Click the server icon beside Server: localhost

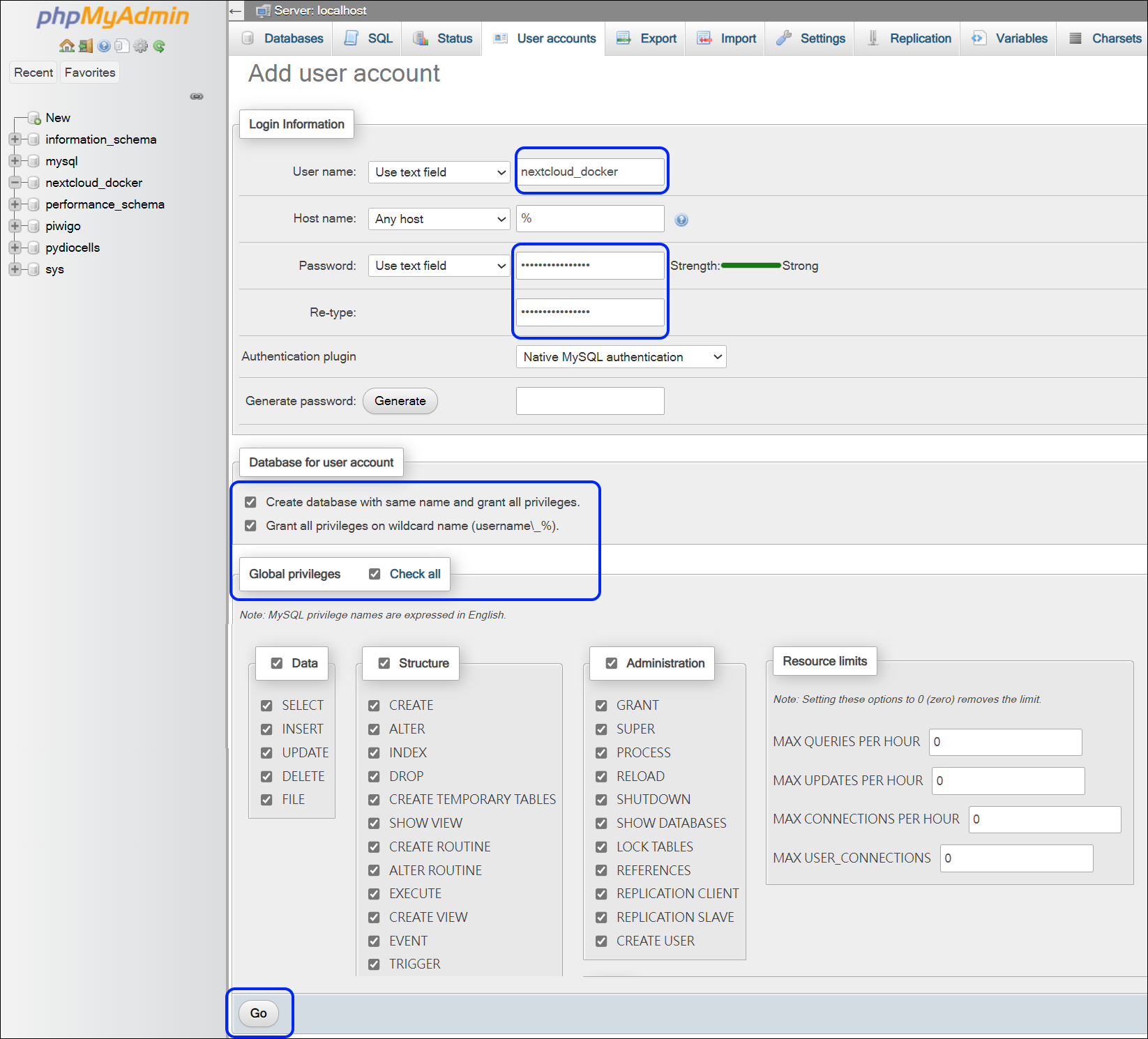pyautogui.click(x=263, y=10)
